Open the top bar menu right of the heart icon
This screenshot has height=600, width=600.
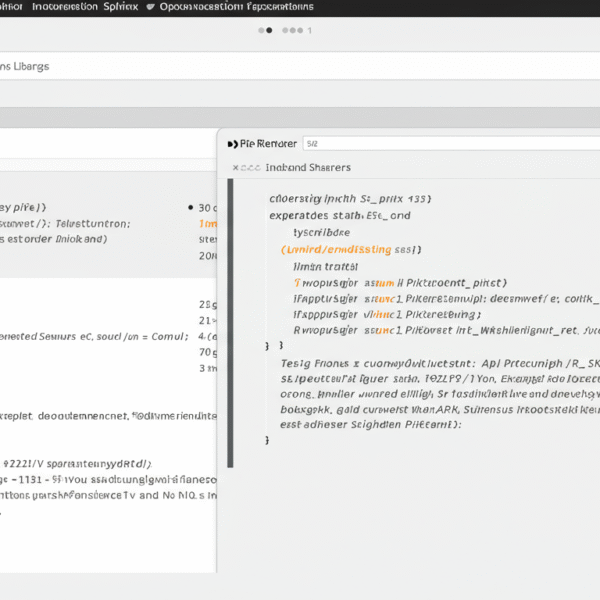pyautogui.click(x=236, y=6)
